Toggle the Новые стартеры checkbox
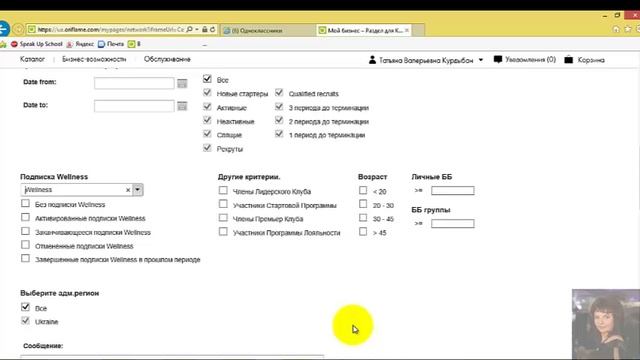640x360 pixels. 207,93
